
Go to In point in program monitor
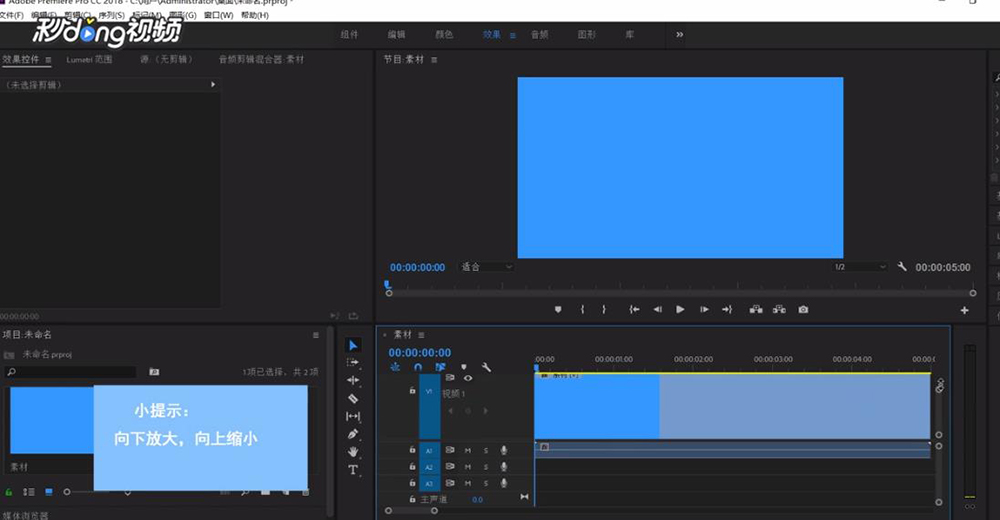click(634, 309)
